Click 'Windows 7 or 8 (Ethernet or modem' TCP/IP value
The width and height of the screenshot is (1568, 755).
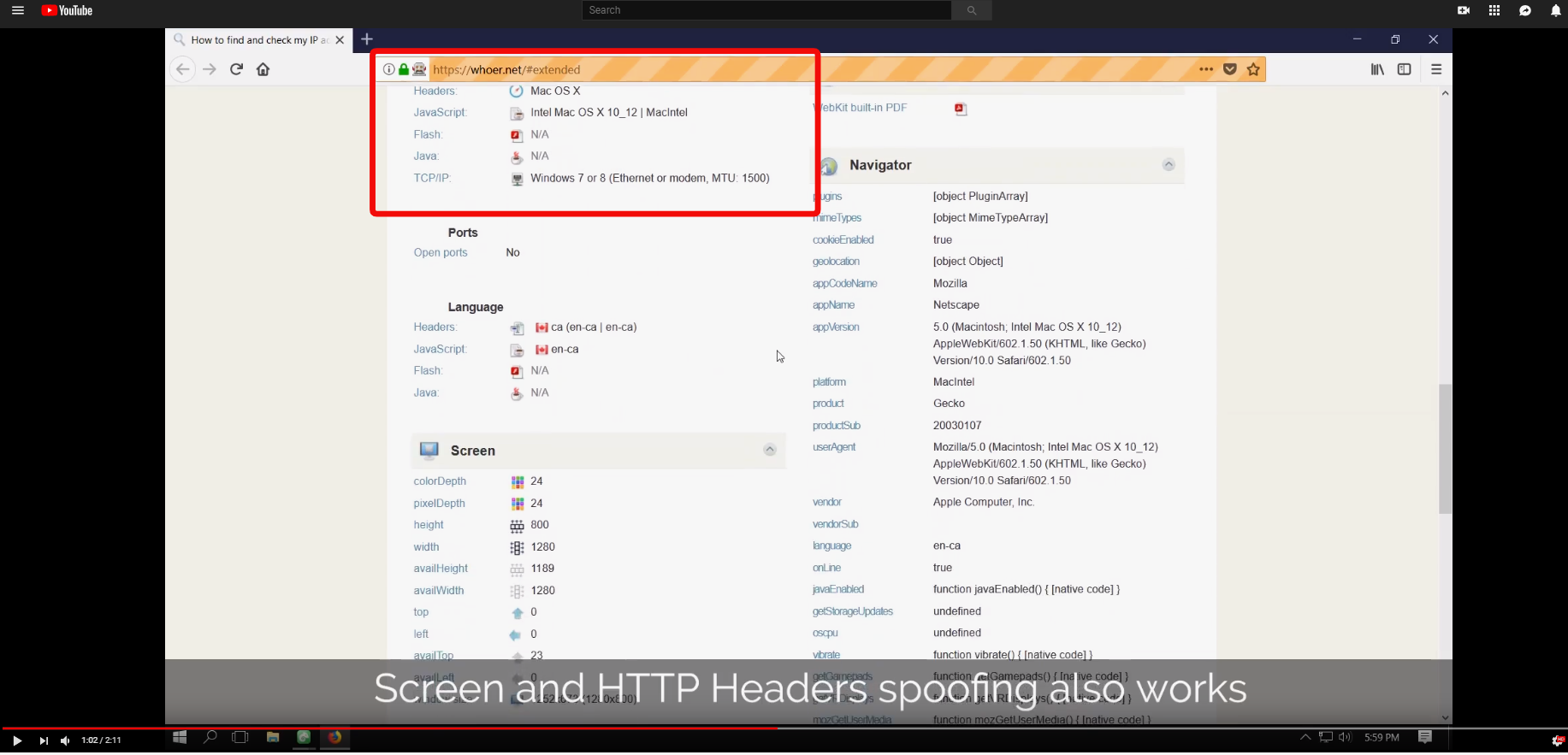click(x=650, y=178)
